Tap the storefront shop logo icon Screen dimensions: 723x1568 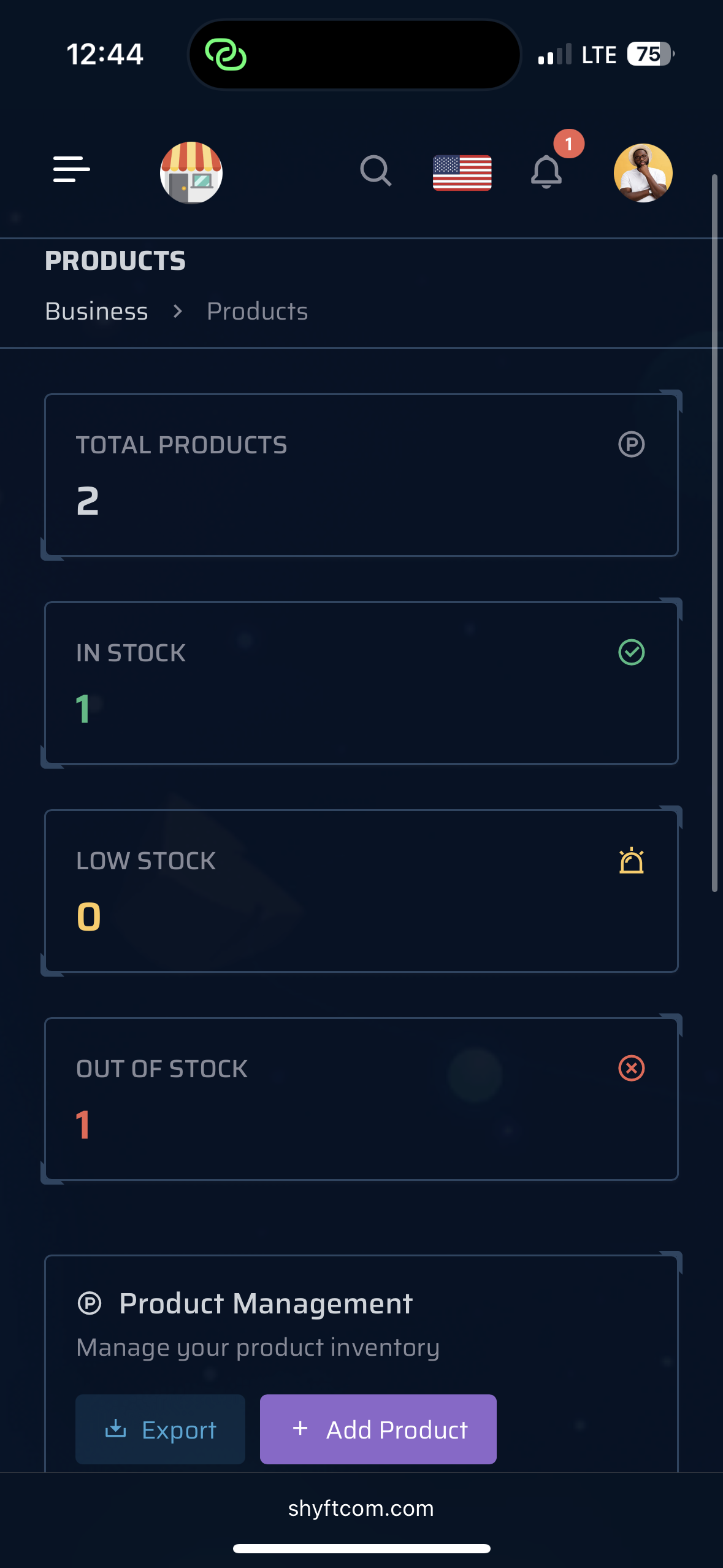pos(191,172)
